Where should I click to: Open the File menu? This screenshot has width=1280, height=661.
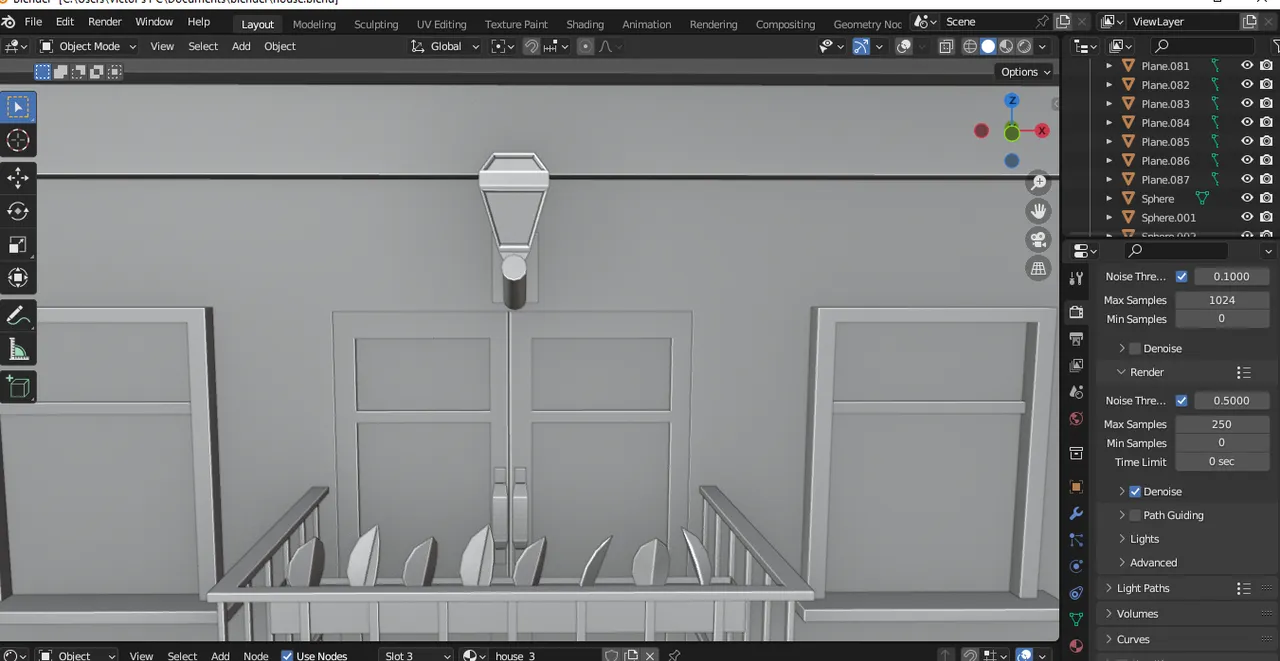pyautogui.click(x=33, y=22)
